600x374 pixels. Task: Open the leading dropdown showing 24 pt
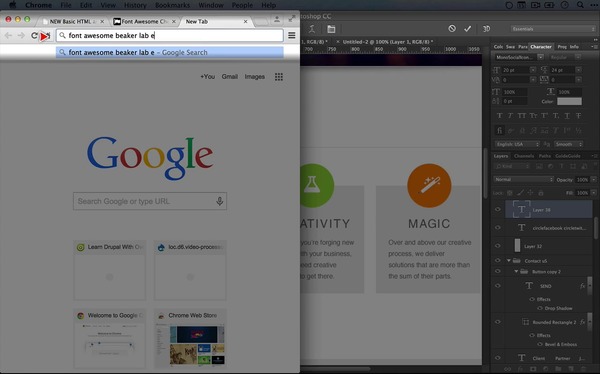click(x=579, y=70)
